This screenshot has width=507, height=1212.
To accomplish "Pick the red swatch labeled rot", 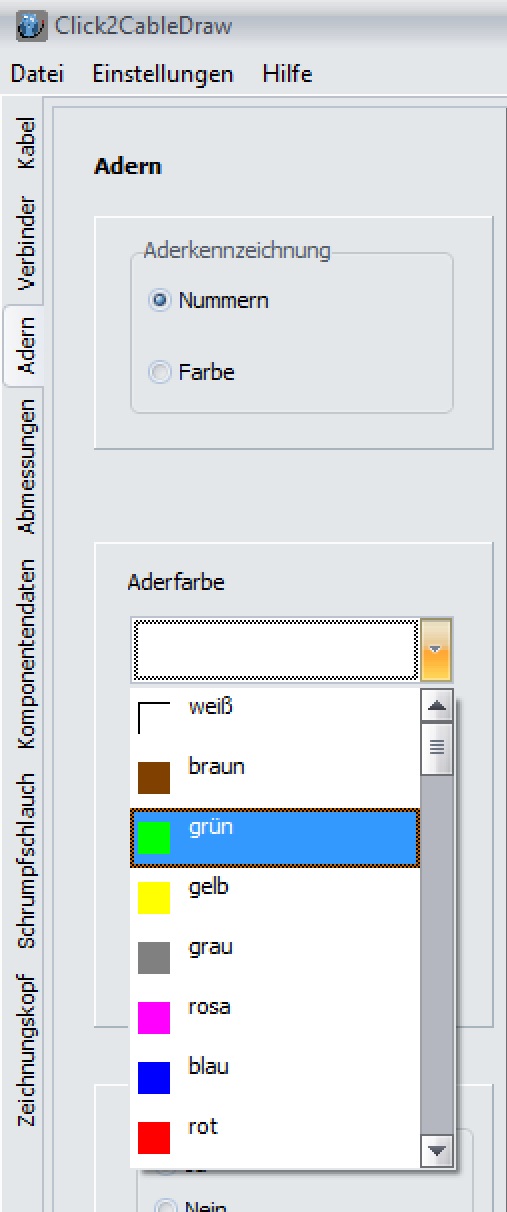I will click(154, 1137).
